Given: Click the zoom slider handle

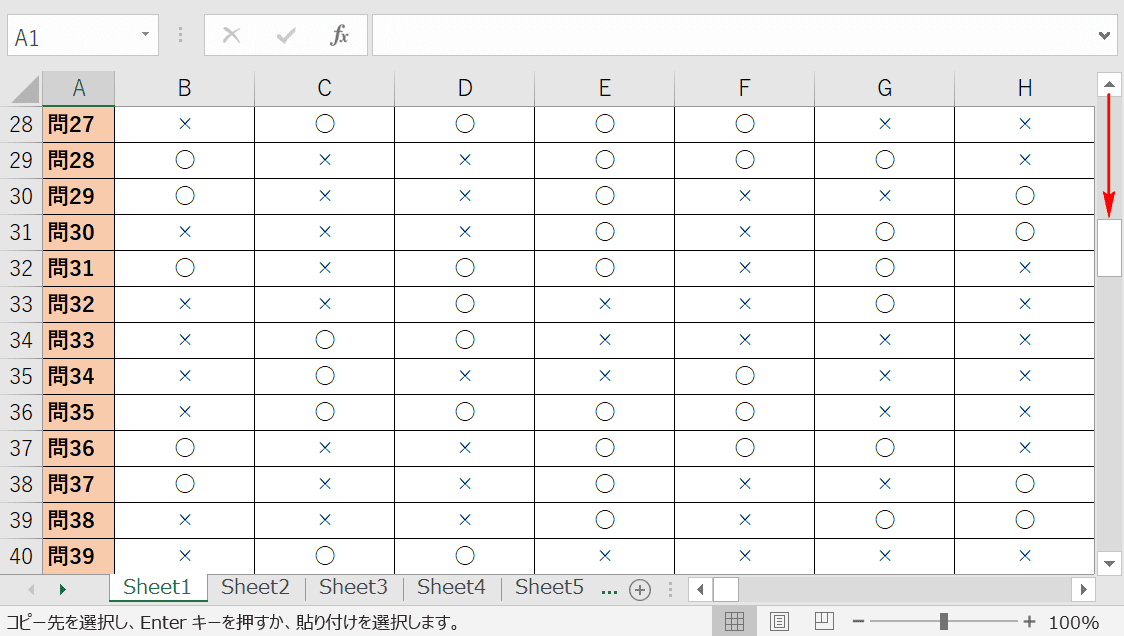Looking at the screenshot, I should click(944, 622).
